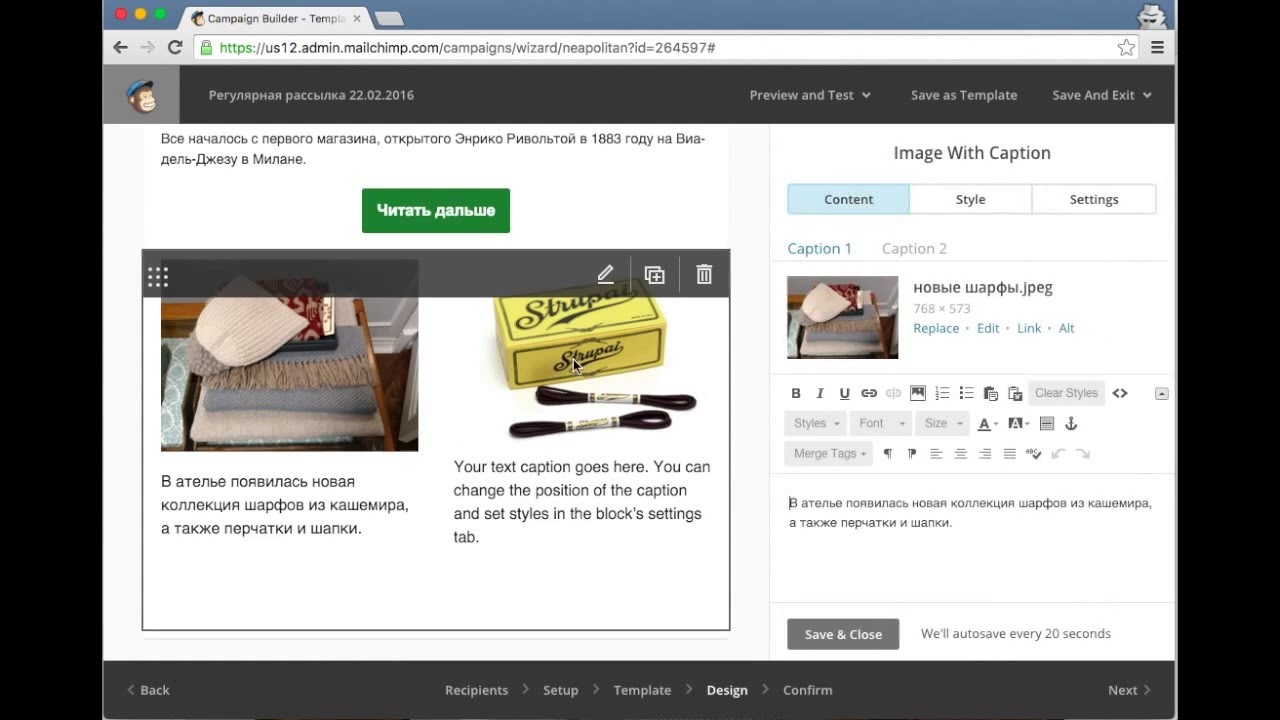Click the Replace image link
Viewport: 1280px width, 720px height.
pos(936,328)
